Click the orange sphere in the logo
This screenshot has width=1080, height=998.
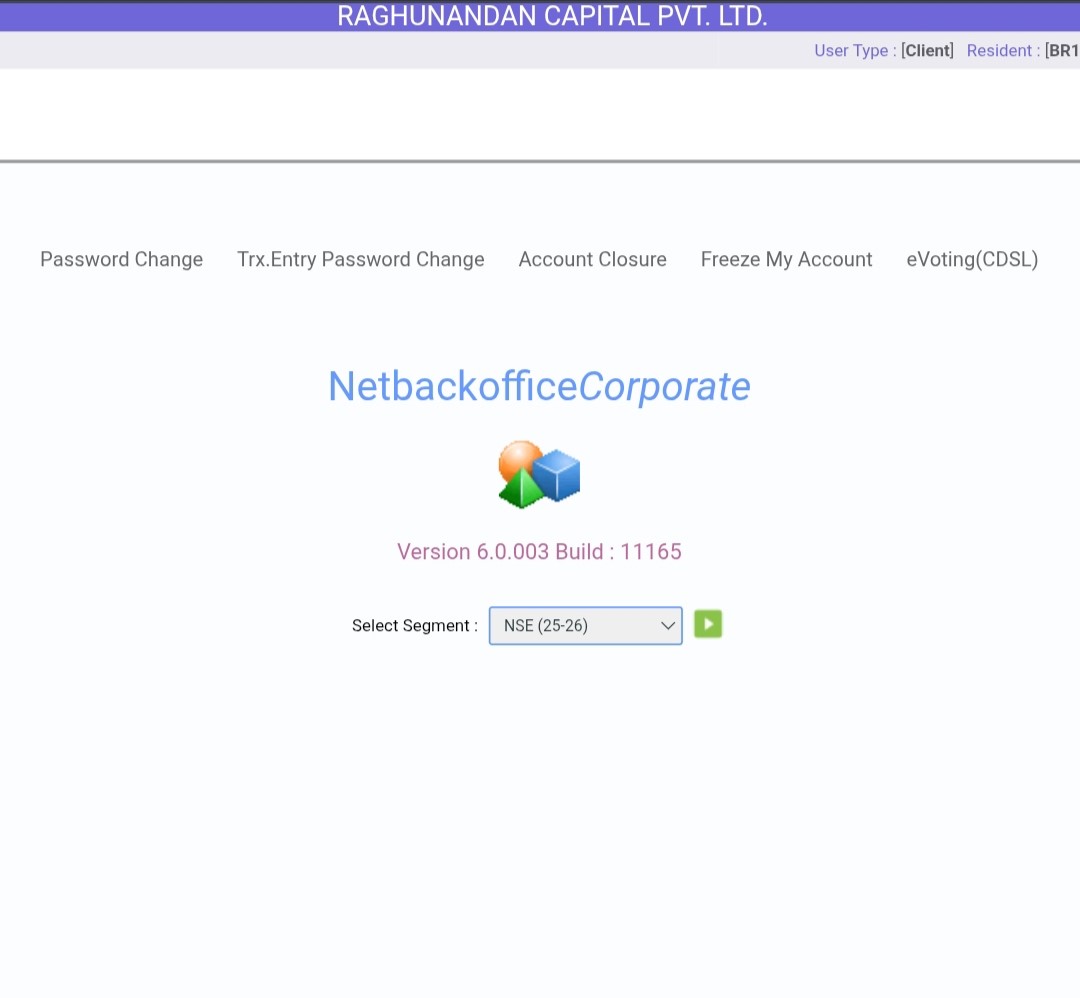point(518,459)
